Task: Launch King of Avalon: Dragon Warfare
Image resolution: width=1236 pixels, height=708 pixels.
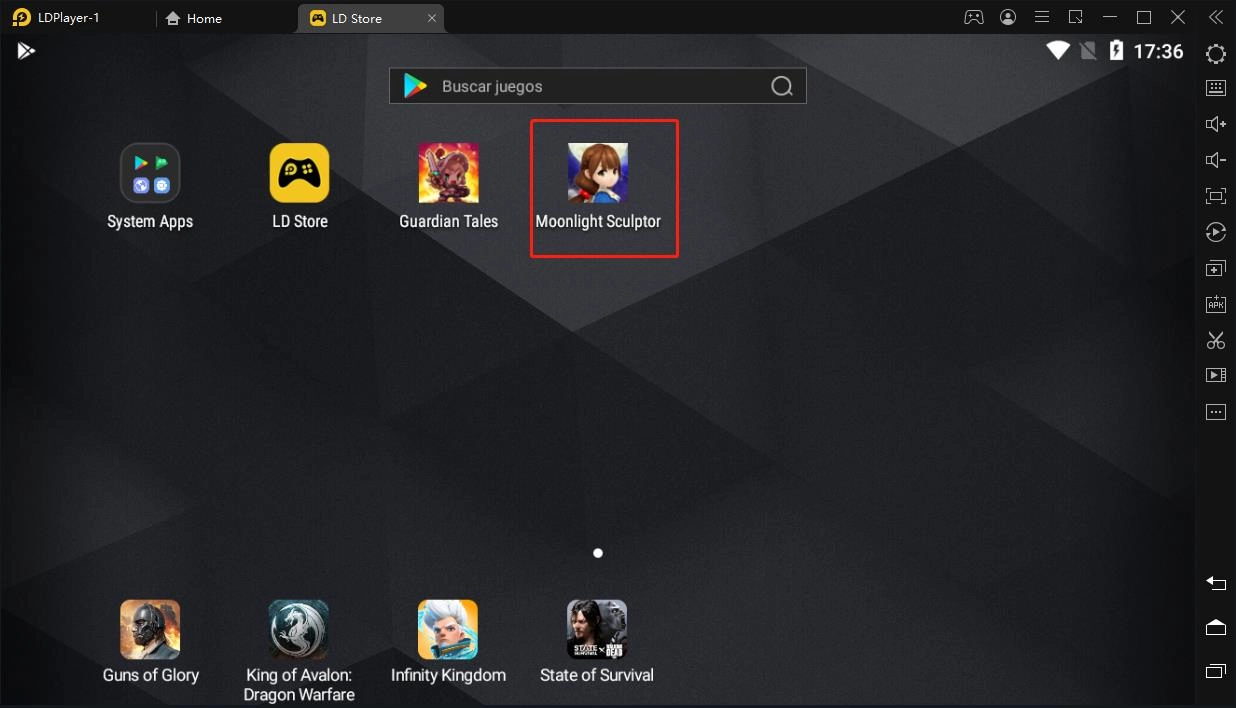Action: (x=299, y=650)
